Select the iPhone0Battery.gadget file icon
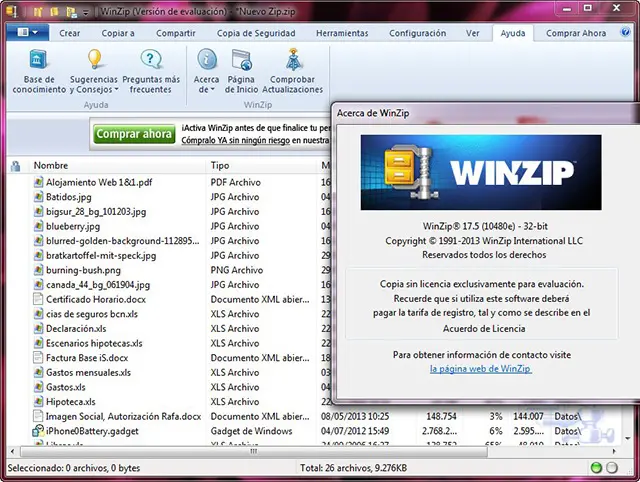The width and height of the screenshot is (640, 482). point(38,431)
